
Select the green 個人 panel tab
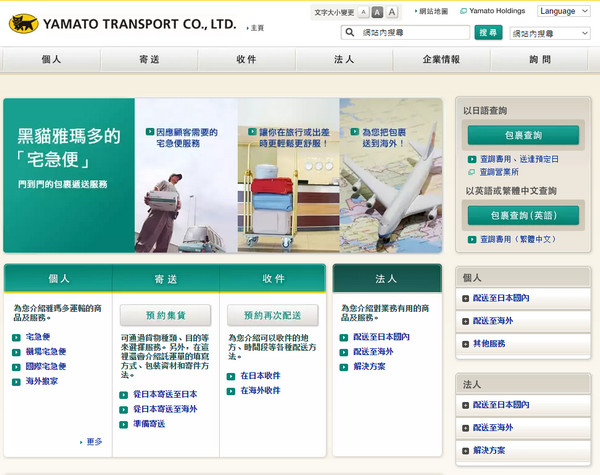pos(59,279)
